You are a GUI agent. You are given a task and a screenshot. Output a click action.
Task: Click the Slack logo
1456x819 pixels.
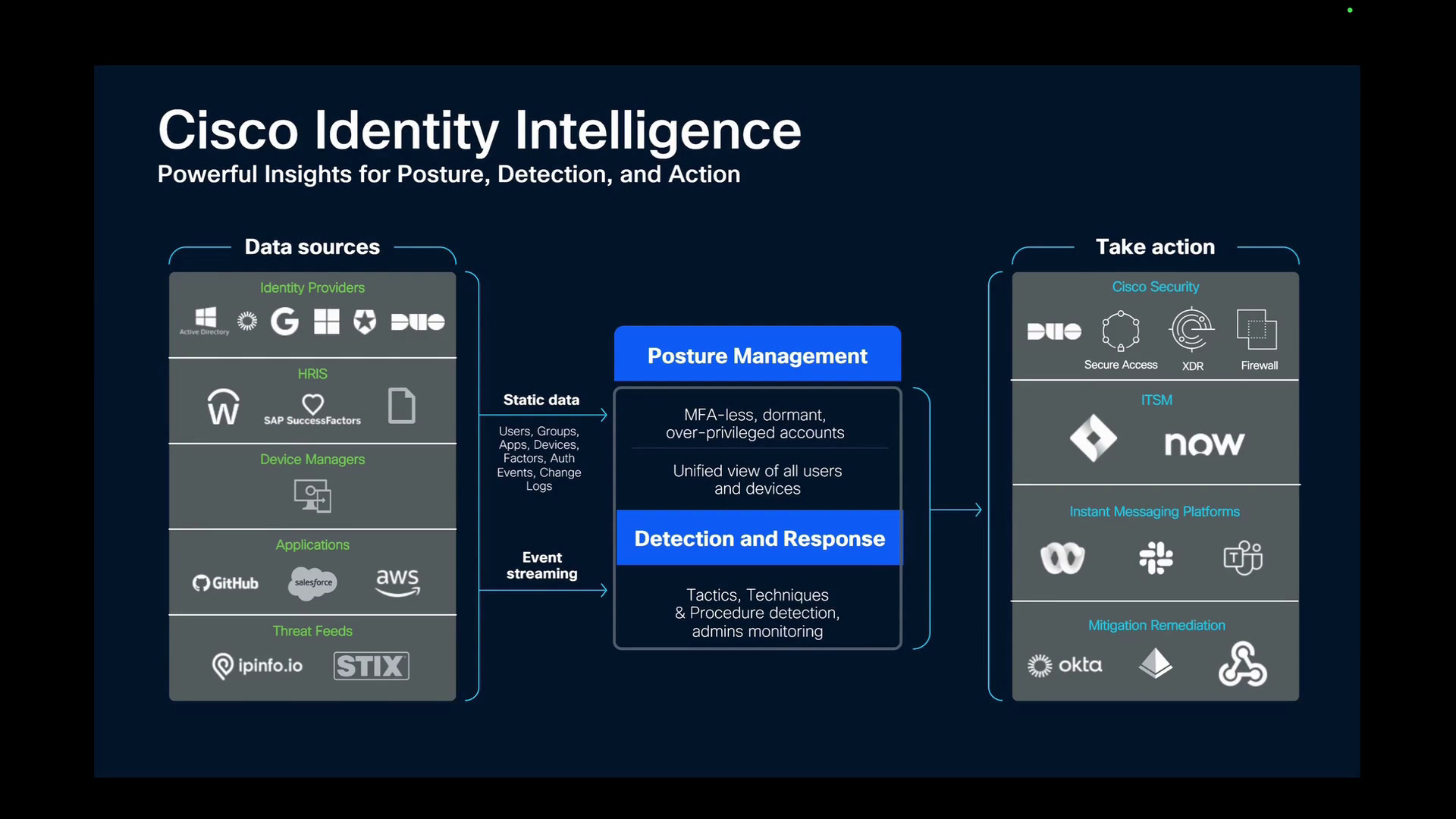tap(1156, 557)
